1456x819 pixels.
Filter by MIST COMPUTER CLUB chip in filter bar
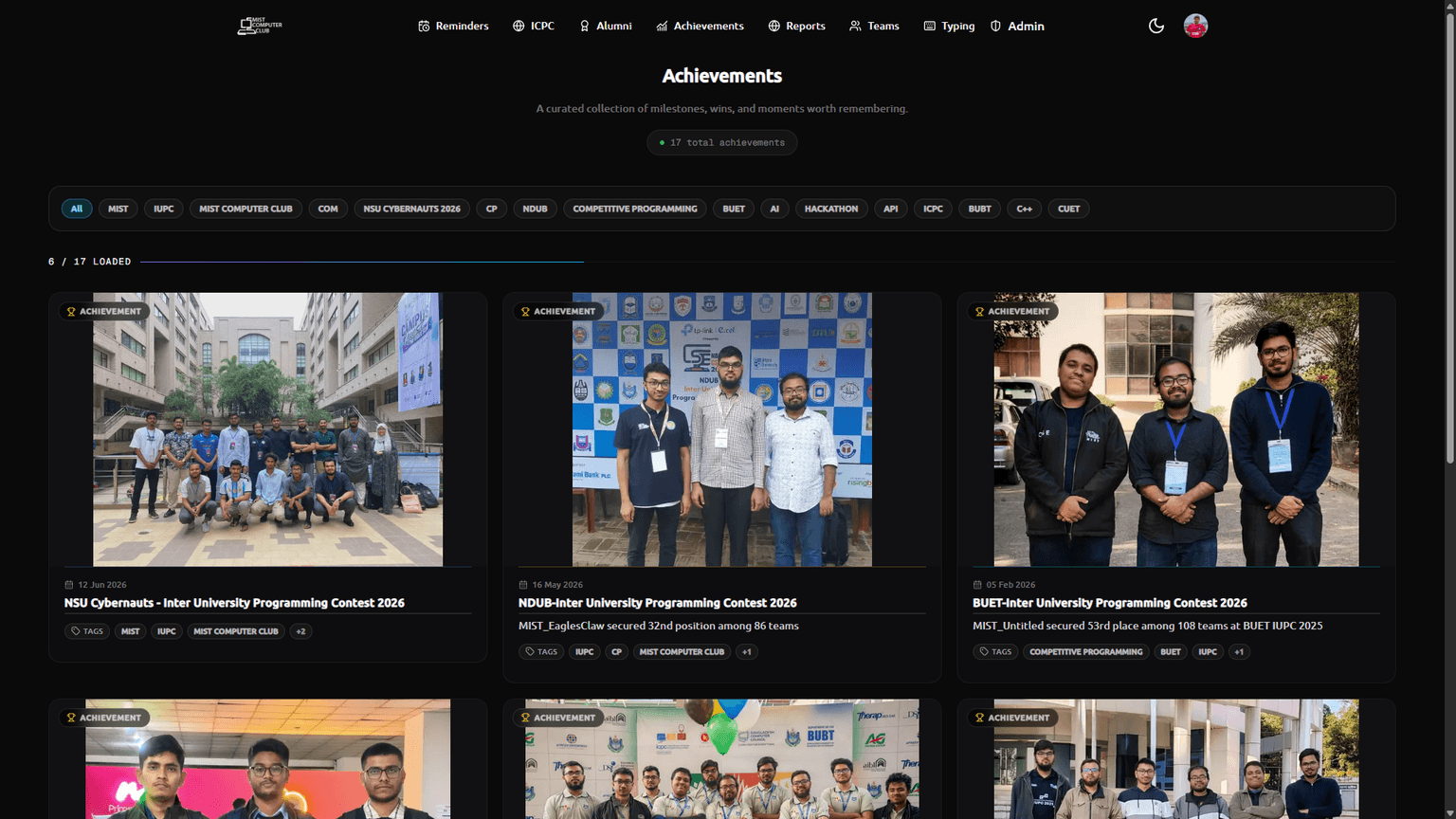pyautogui.click(x=246, y=209)
